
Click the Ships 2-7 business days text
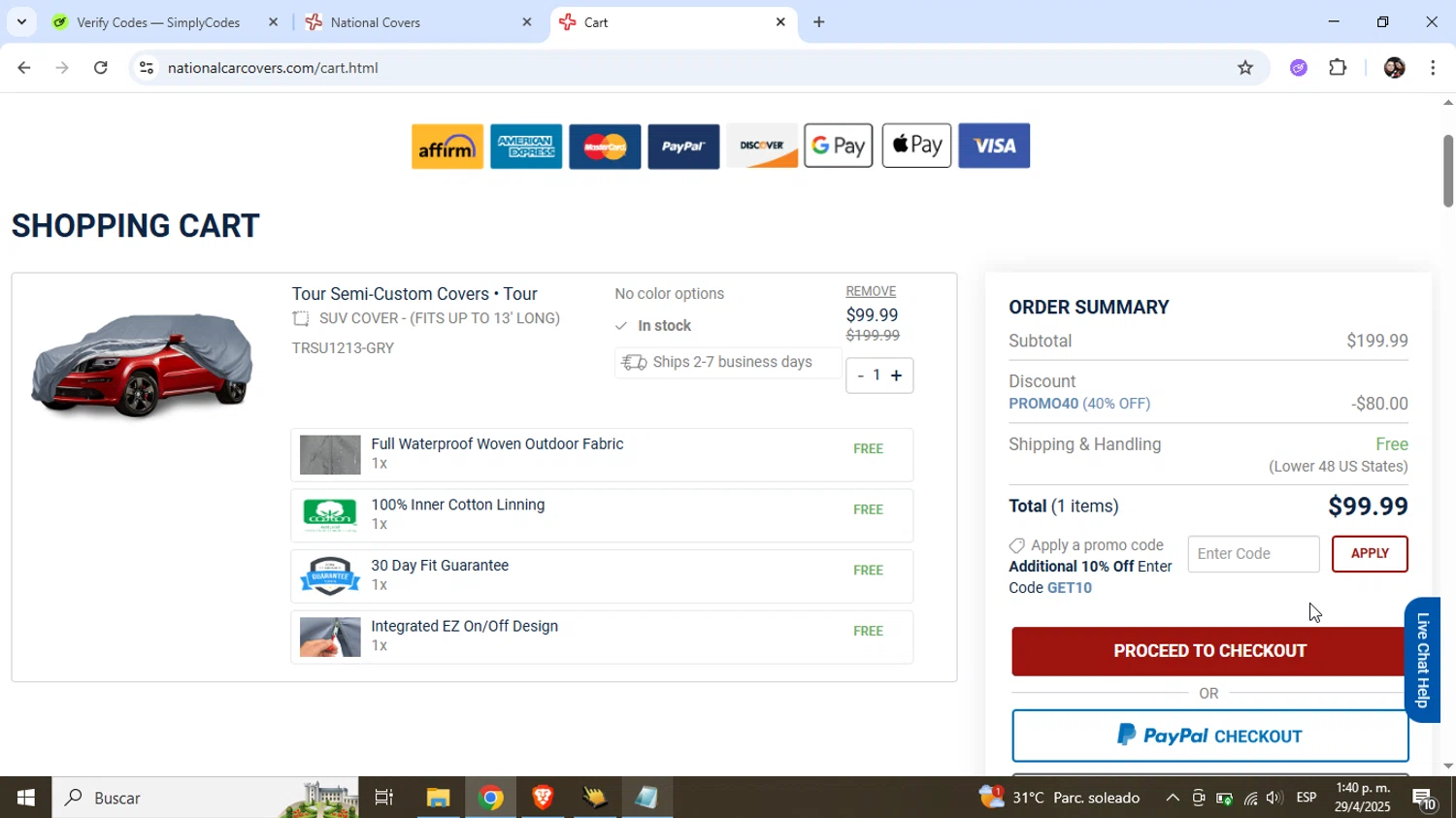pos(732,362)
